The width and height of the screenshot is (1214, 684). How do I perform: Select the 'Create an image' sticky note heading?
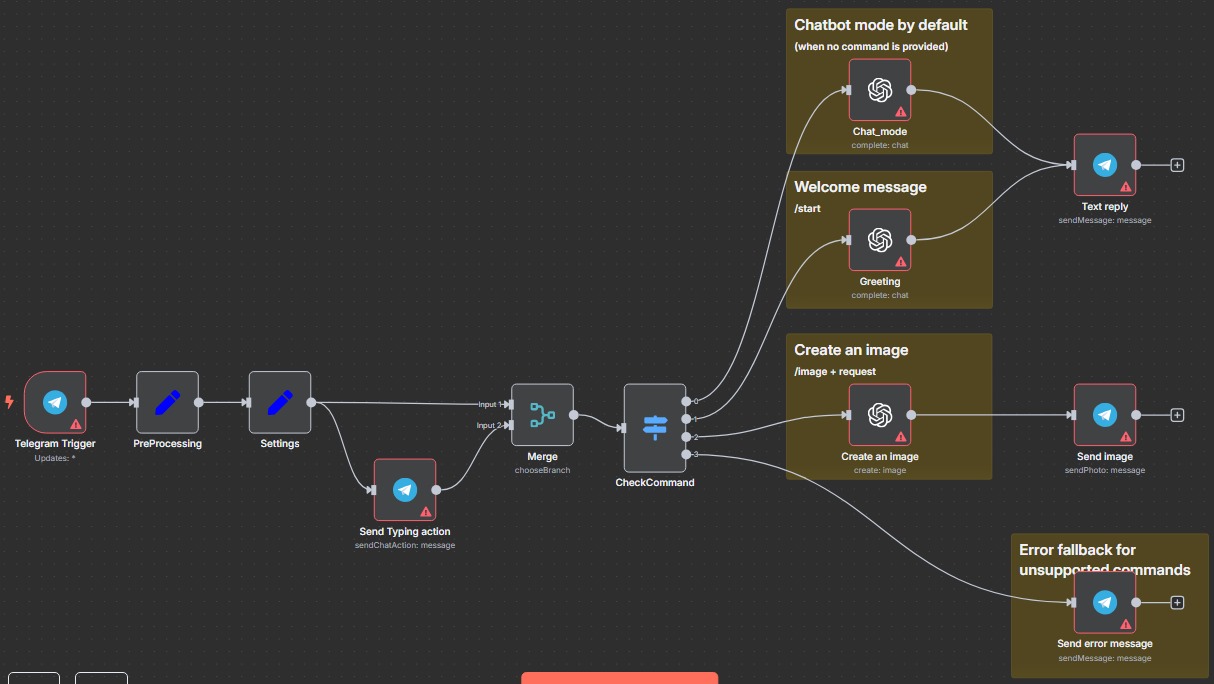(851, 350)
